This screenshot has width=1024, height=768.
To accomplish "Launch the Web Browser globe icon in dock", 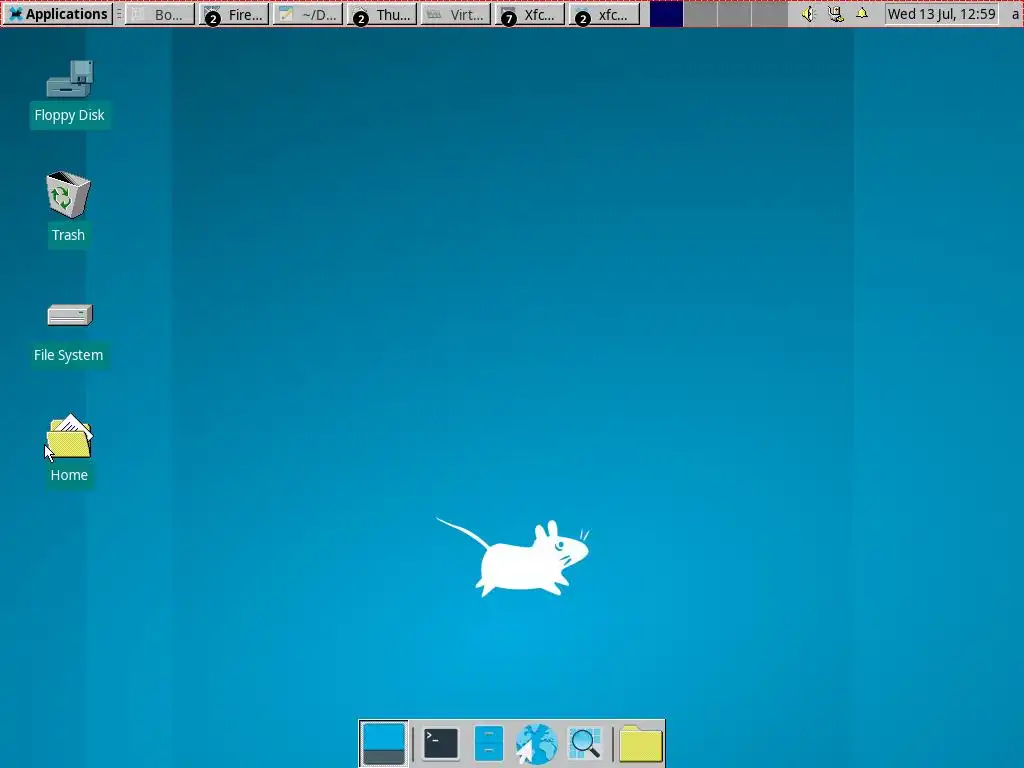I will coord(536,743).
